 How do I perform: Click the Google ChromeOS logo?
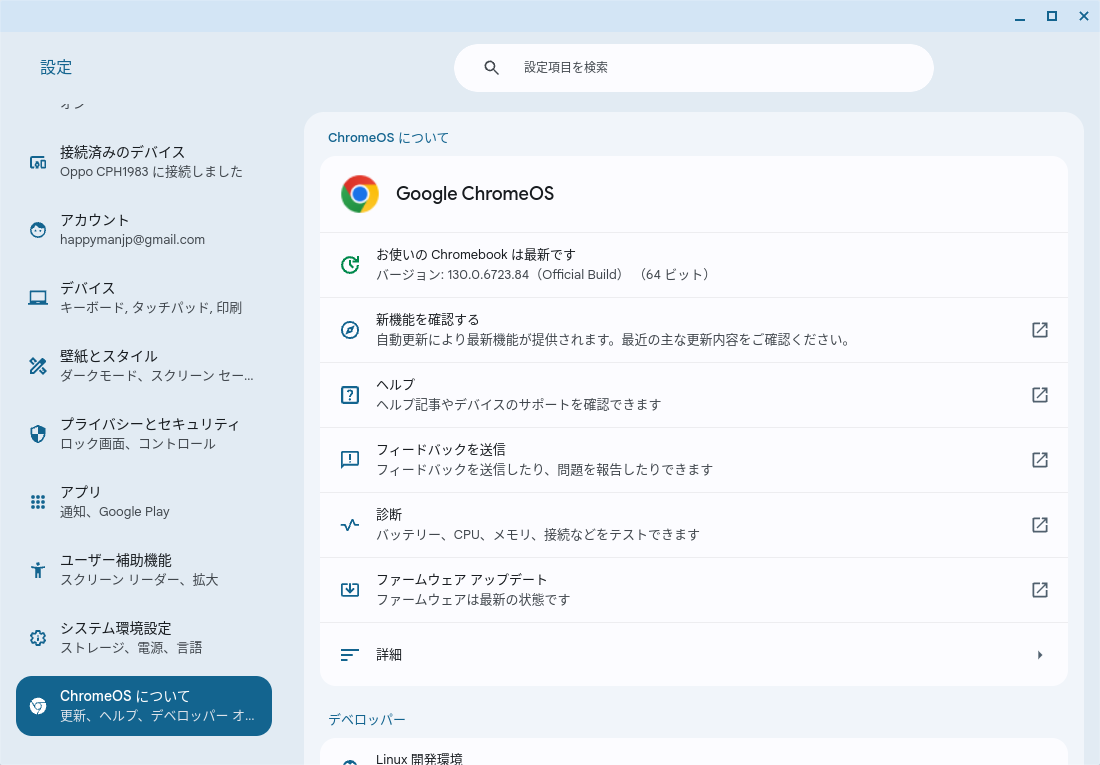360,194
